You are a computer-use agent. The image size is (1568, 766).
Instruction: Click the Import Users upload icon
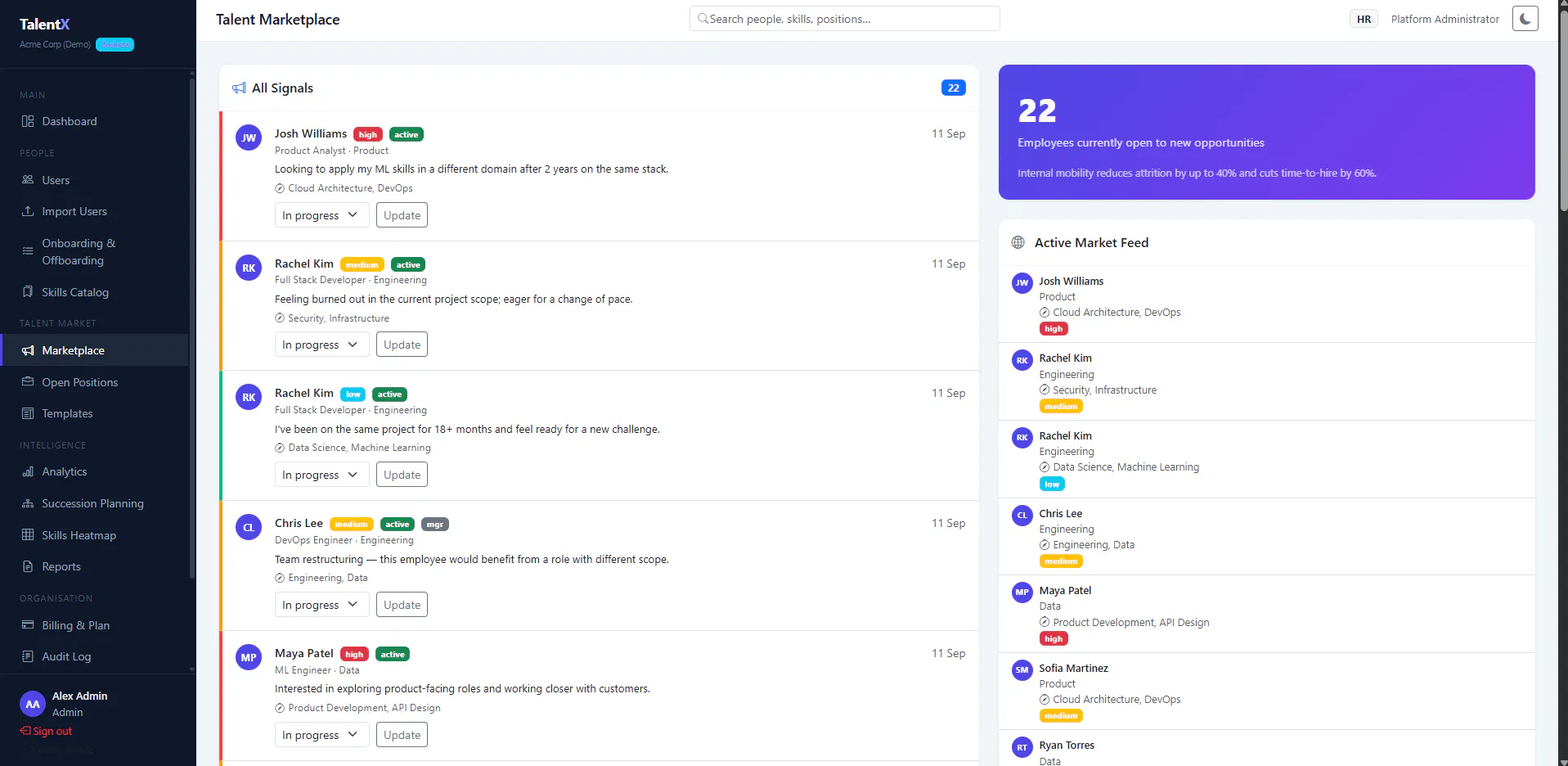[28, 211]
